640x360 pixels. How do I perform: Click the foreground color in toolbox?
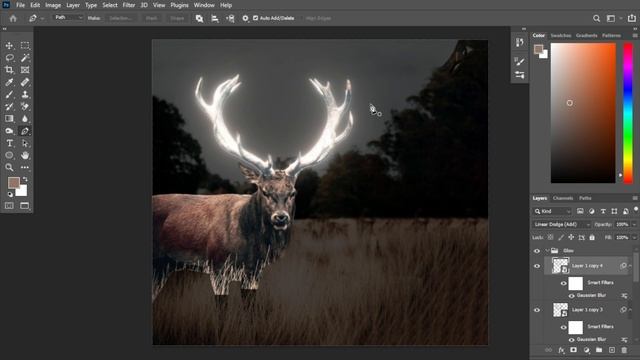click(x=13, y=183)
